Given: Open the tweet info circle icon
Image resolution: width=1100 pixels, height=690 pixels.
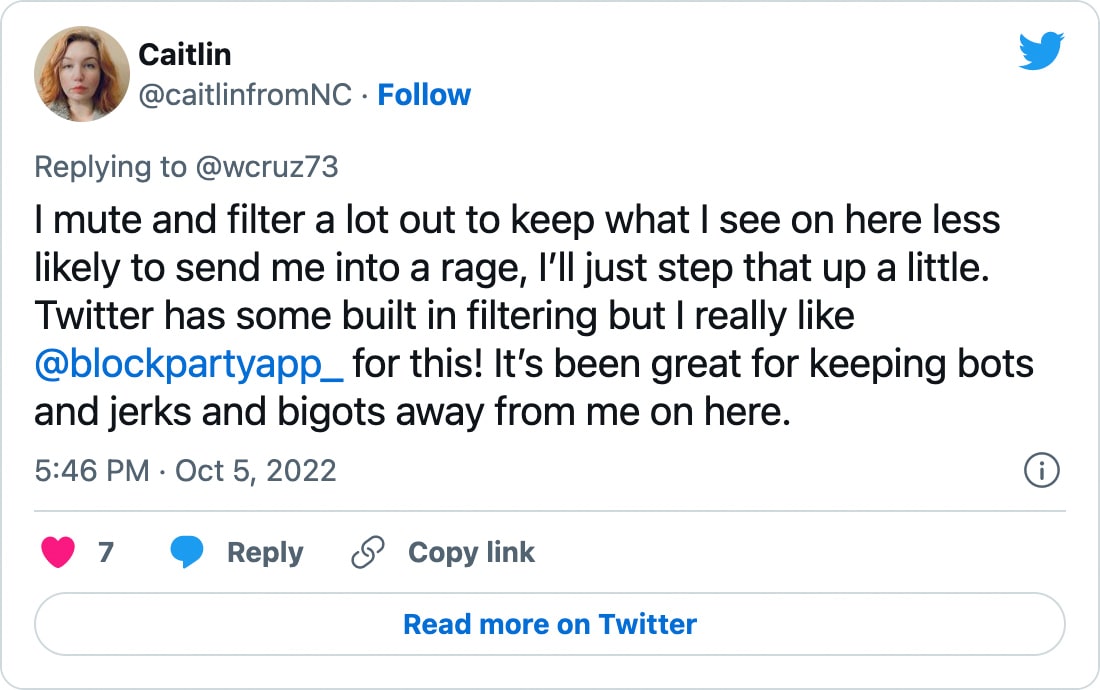Looking at the screenshot, I should point(1042,470).
